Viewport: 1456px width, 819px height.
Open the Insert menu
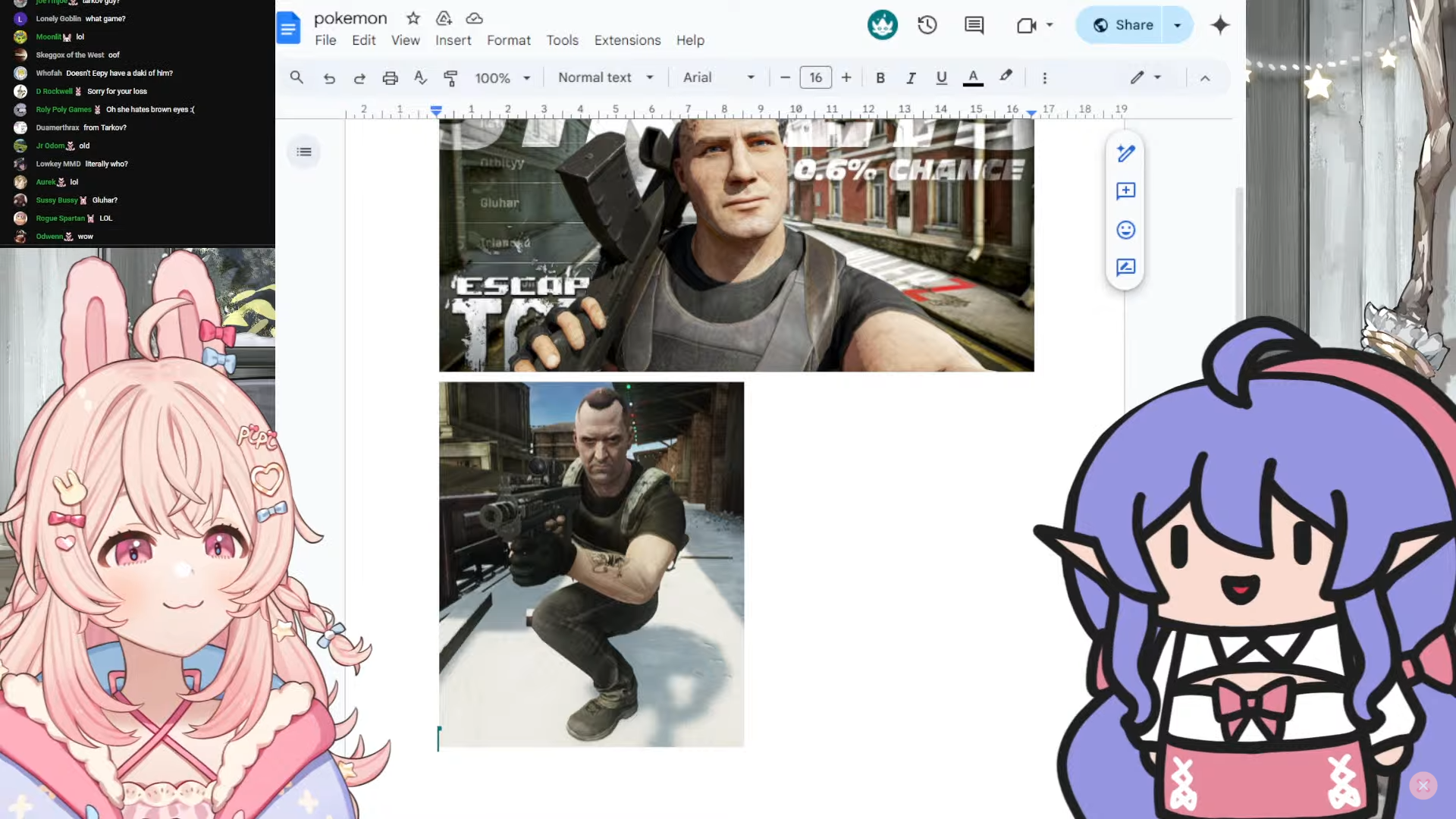coord(453,40)
